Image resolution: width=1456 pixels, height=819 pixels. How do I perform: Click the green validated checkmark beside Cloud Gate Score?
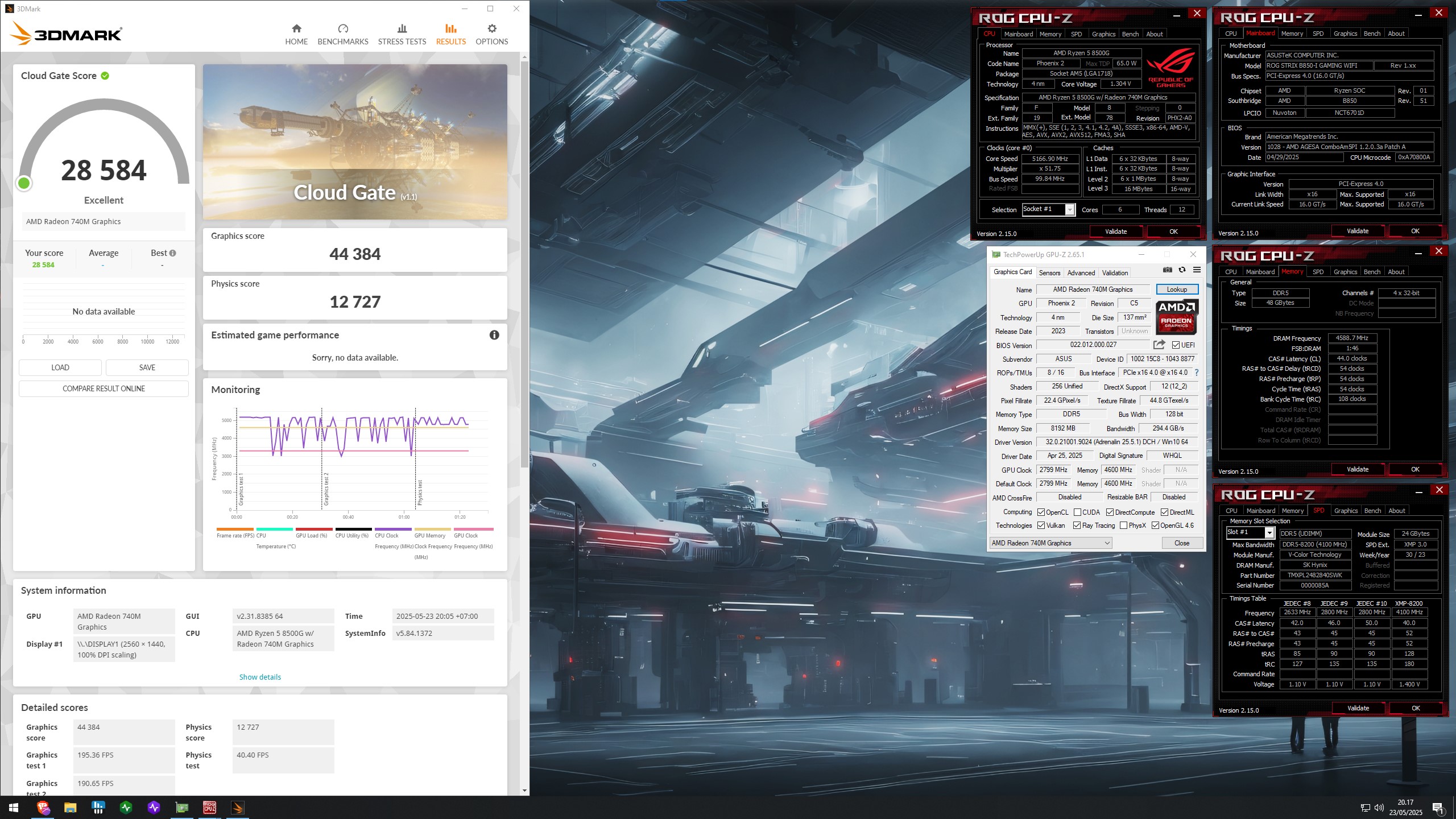(105, 76)
